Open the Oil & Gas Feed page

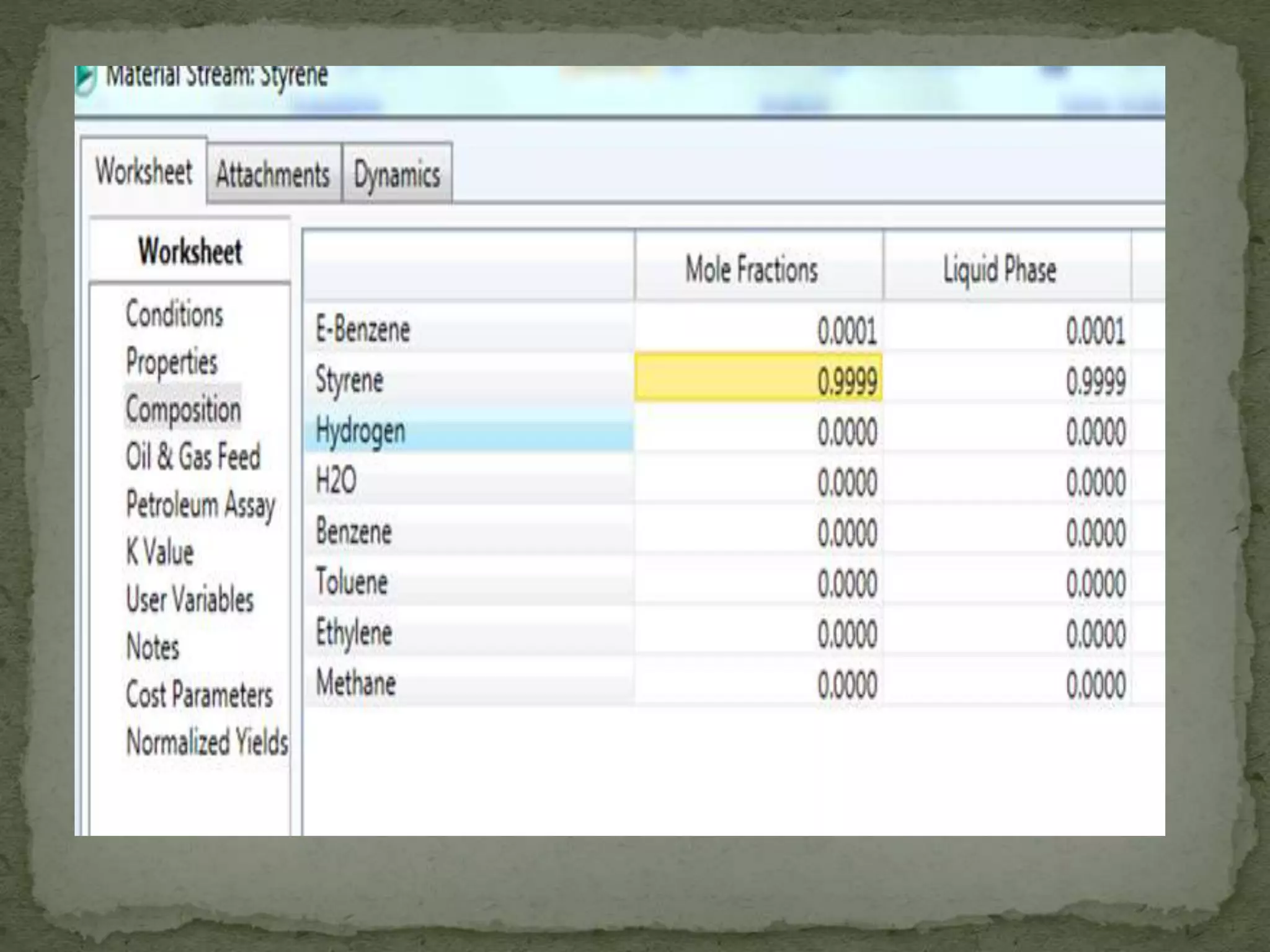(x=193, y=457)
